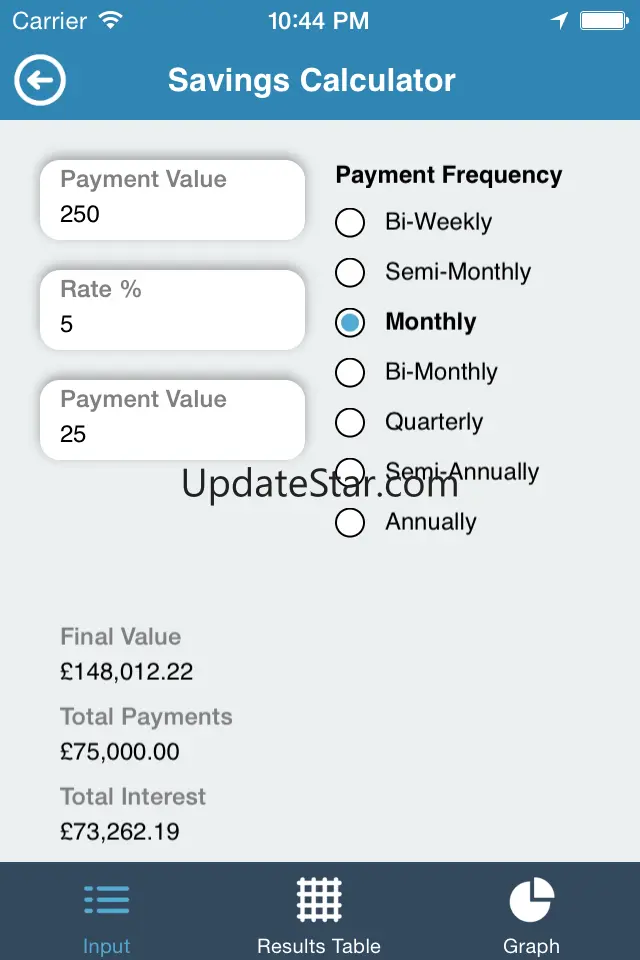The image size is (640, 960).
Task: Open the Input list icon tab
Action: (107, 899)
